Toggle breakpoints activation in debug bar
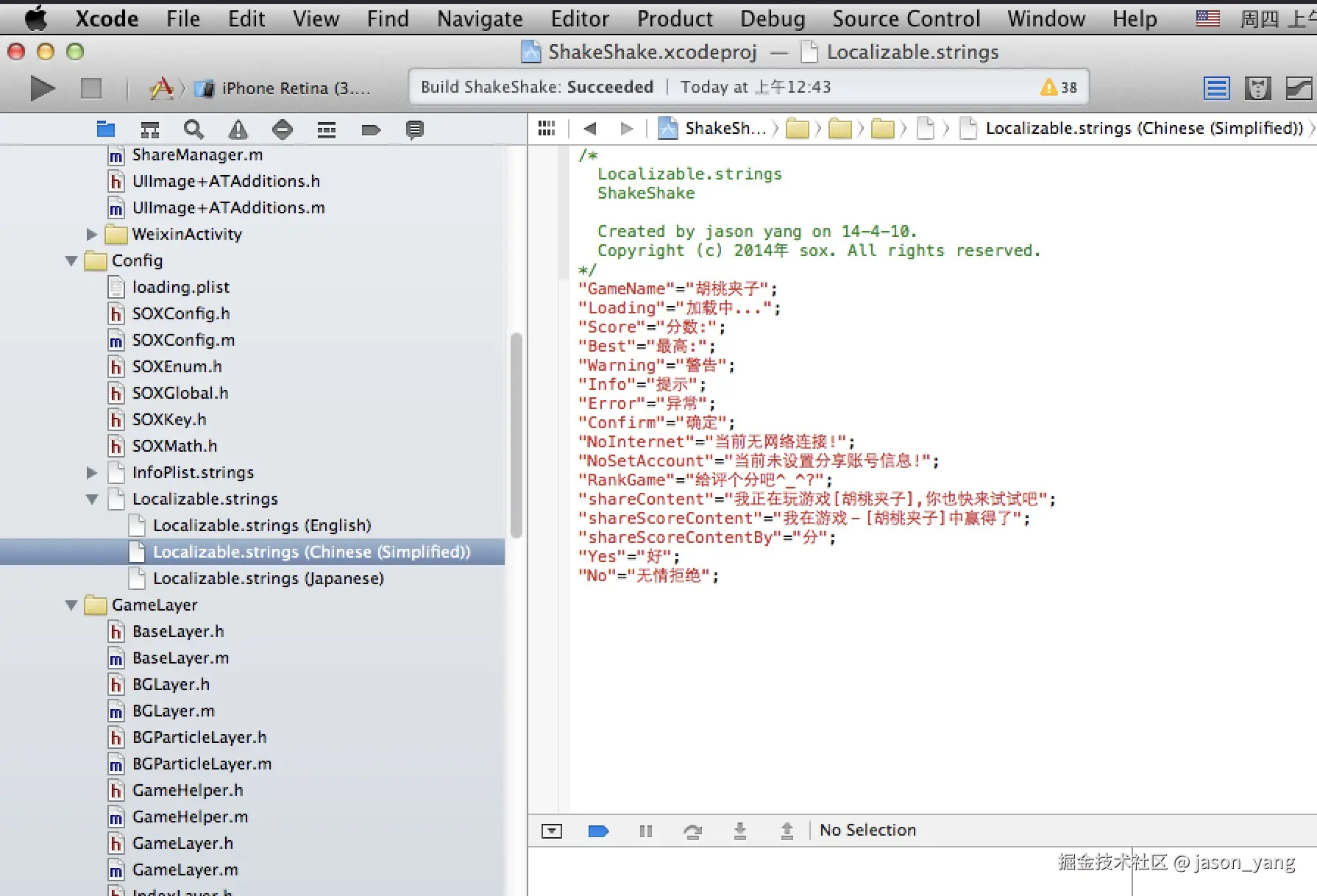This screenshot has width=1317, height=896. tap(599, 831)
